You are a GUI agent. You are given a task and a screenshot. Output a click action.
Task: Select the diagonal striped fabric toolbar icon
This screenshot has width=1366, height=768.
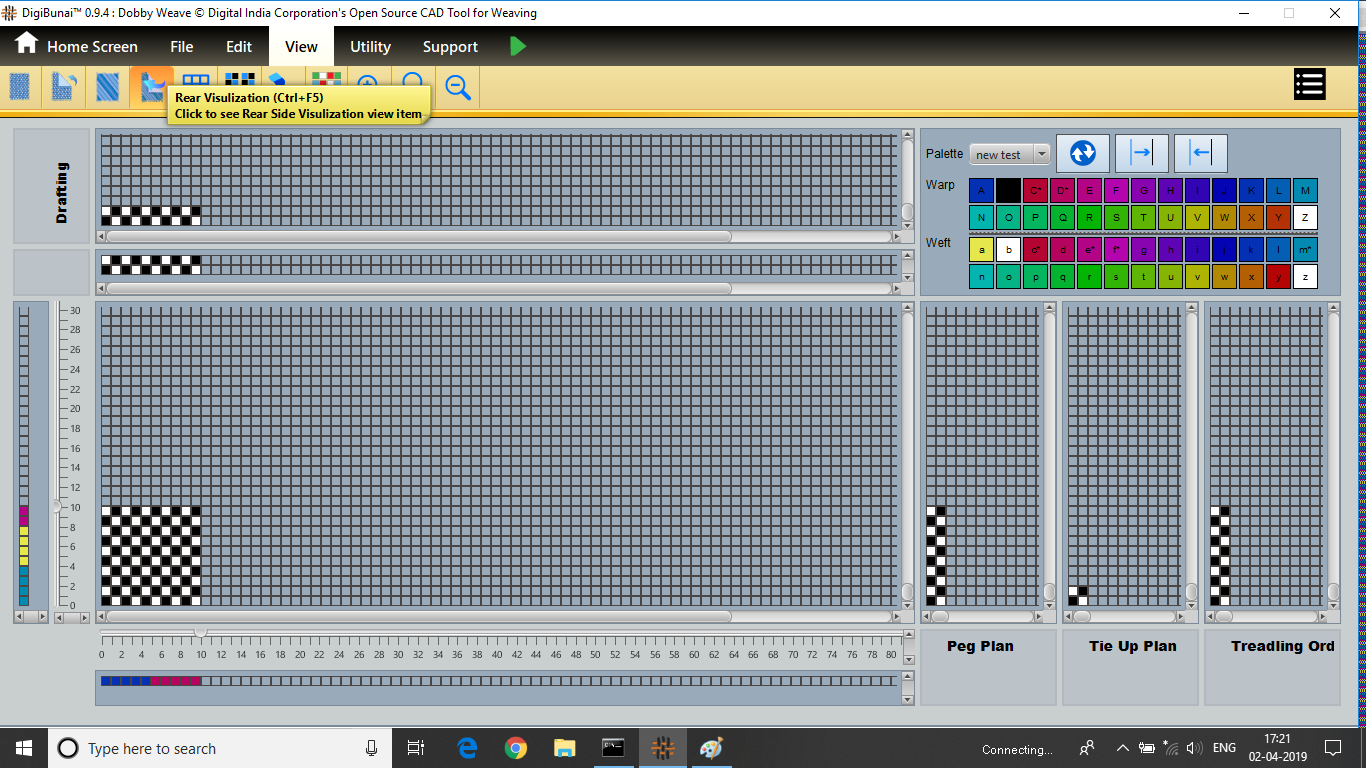[108, 87]
